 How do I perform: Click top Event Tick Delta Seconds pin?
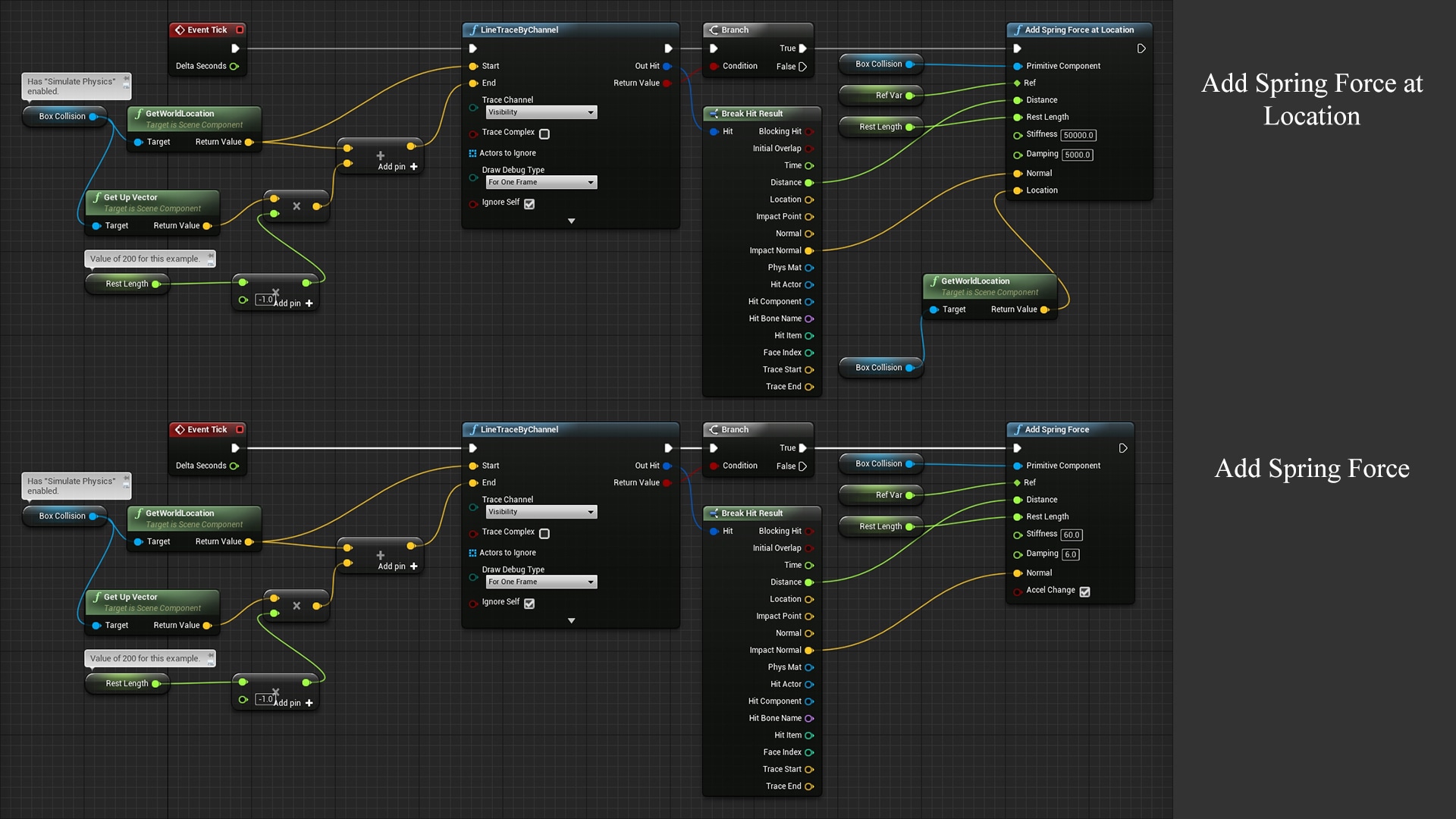tap(234, 67)
